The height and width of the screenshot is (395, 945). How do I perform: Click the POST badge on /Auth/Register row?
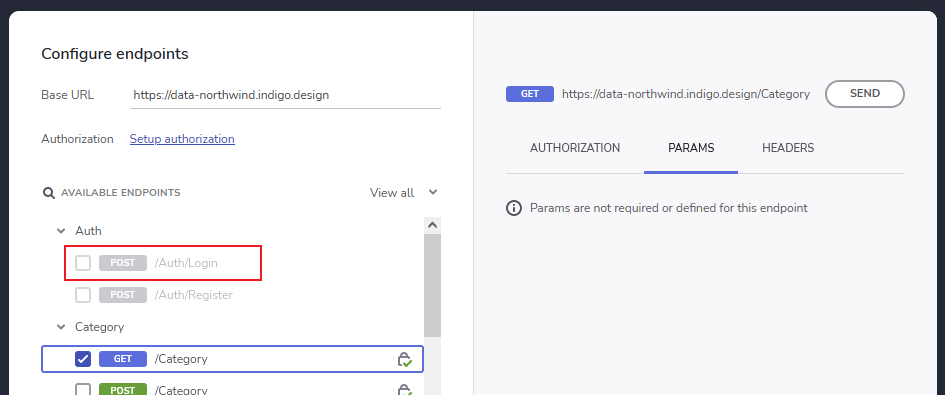(x=123, y=295)
